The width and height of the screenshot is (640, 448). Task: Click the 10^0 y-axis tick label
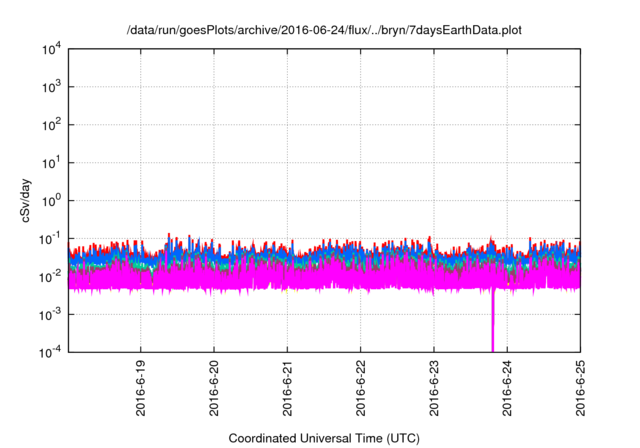pyautogui.click(x=51, y=201)
